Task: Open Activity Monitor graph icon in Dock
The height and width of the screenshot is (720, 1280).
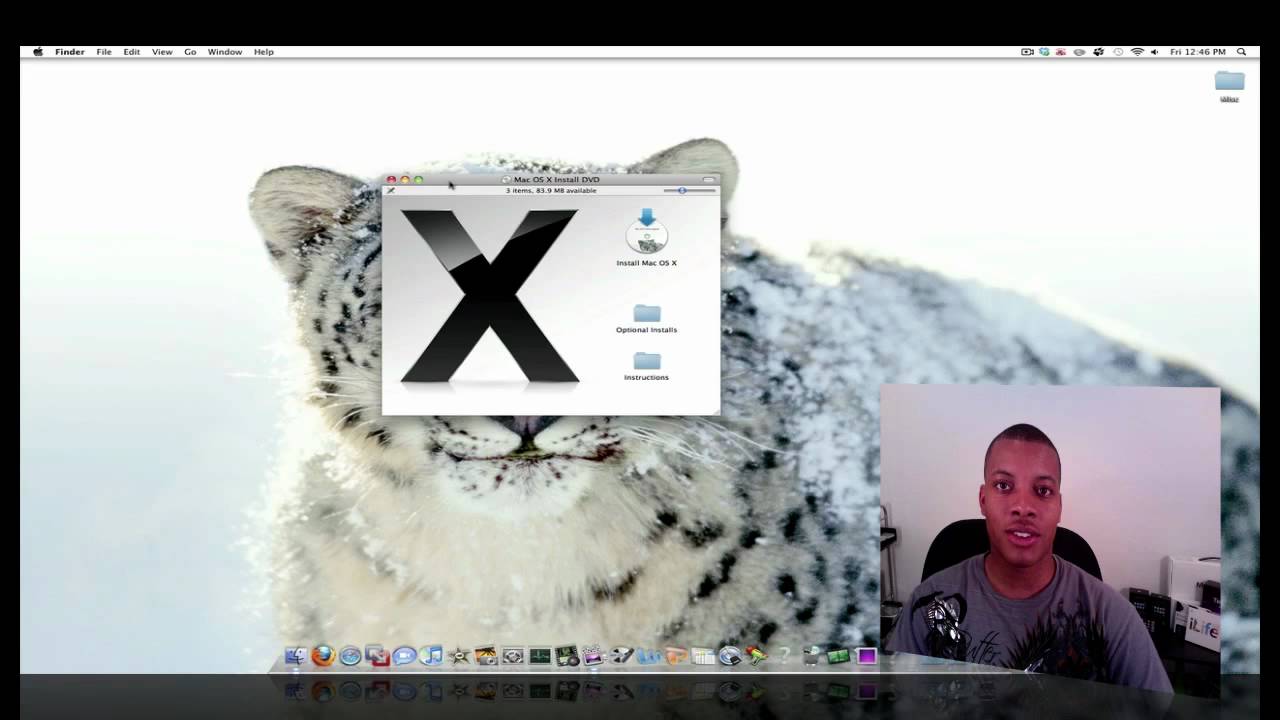Action: (x=539, y=656)
